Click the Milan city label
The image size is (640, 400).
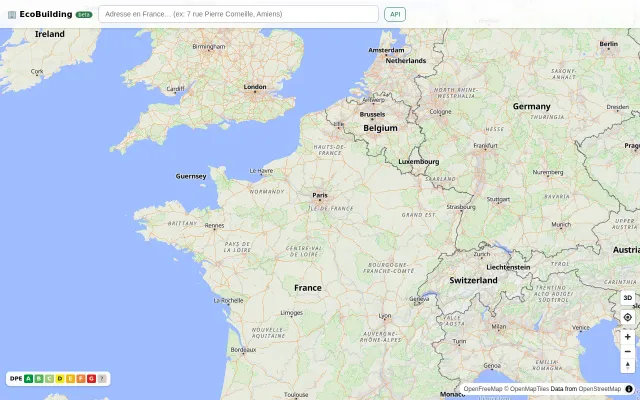[x=499, y=327]
